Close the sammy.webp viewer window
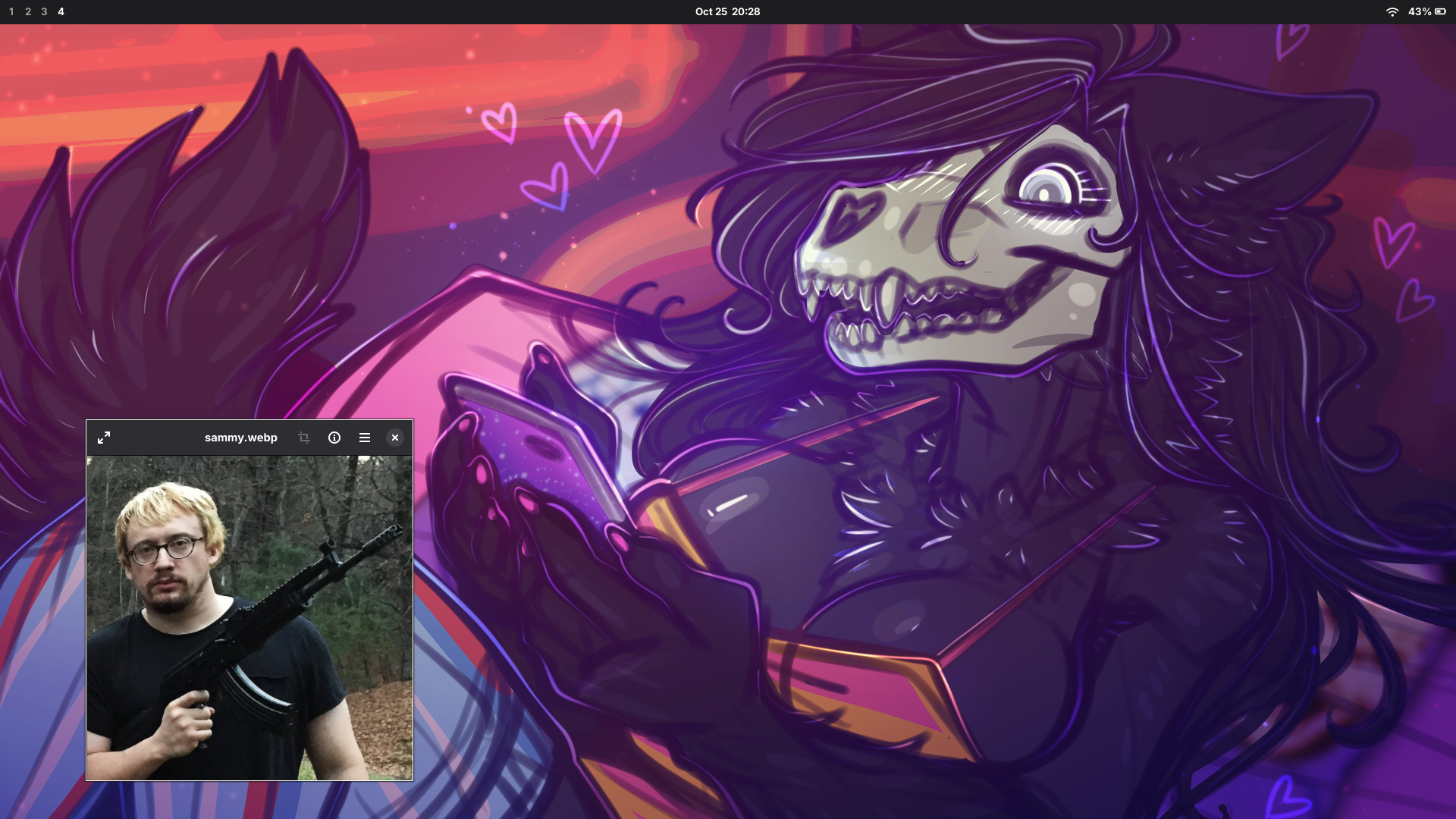 coord(395,438)
